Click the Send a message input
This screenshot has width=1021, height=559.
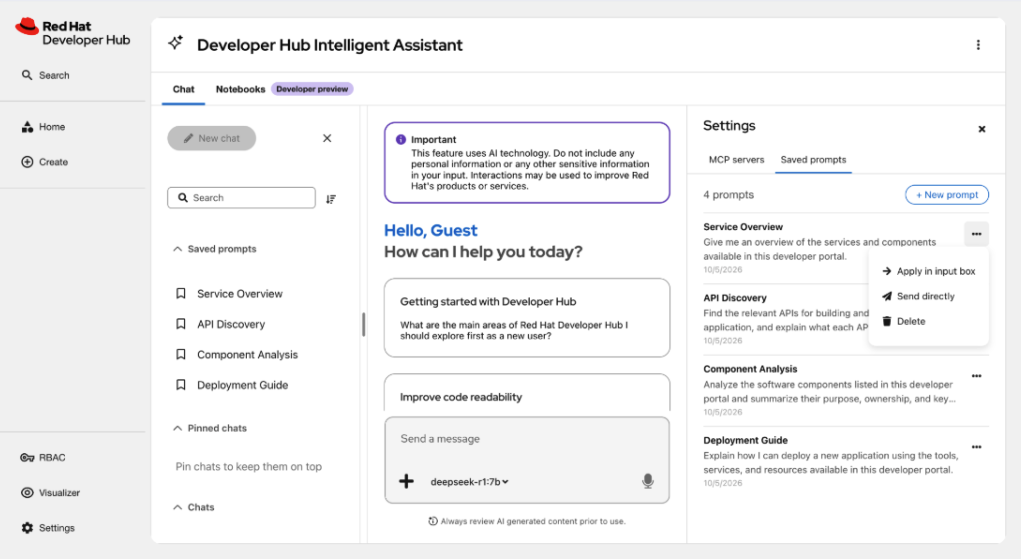[x=527, y=439]
